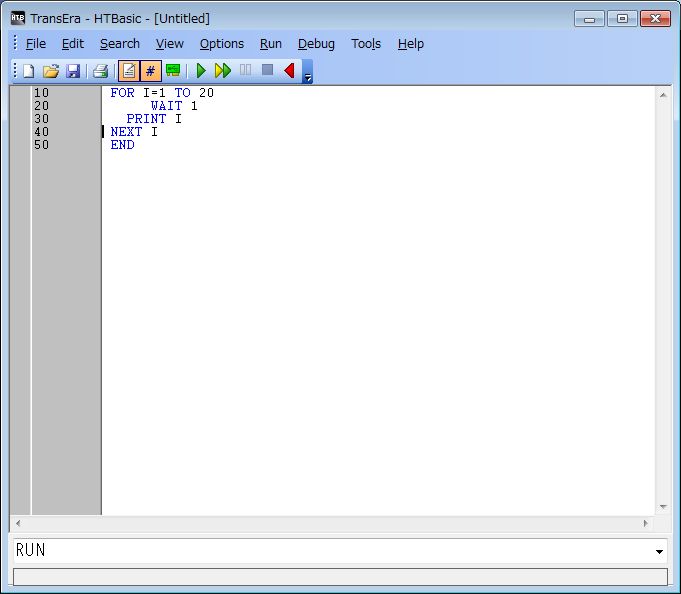Toggle line numbers with the # button
This screenshot has width=681, height=594.
click(151, 71)
